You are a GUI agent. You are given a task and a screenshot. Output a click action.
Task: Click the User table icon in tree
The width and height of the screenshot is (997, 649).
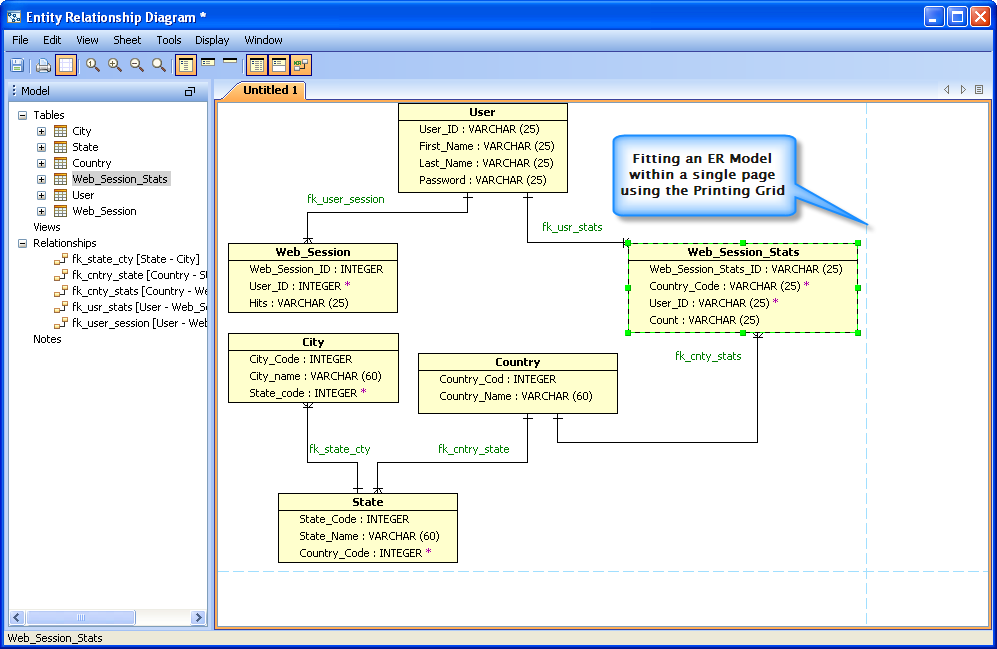tap(60, 195)
